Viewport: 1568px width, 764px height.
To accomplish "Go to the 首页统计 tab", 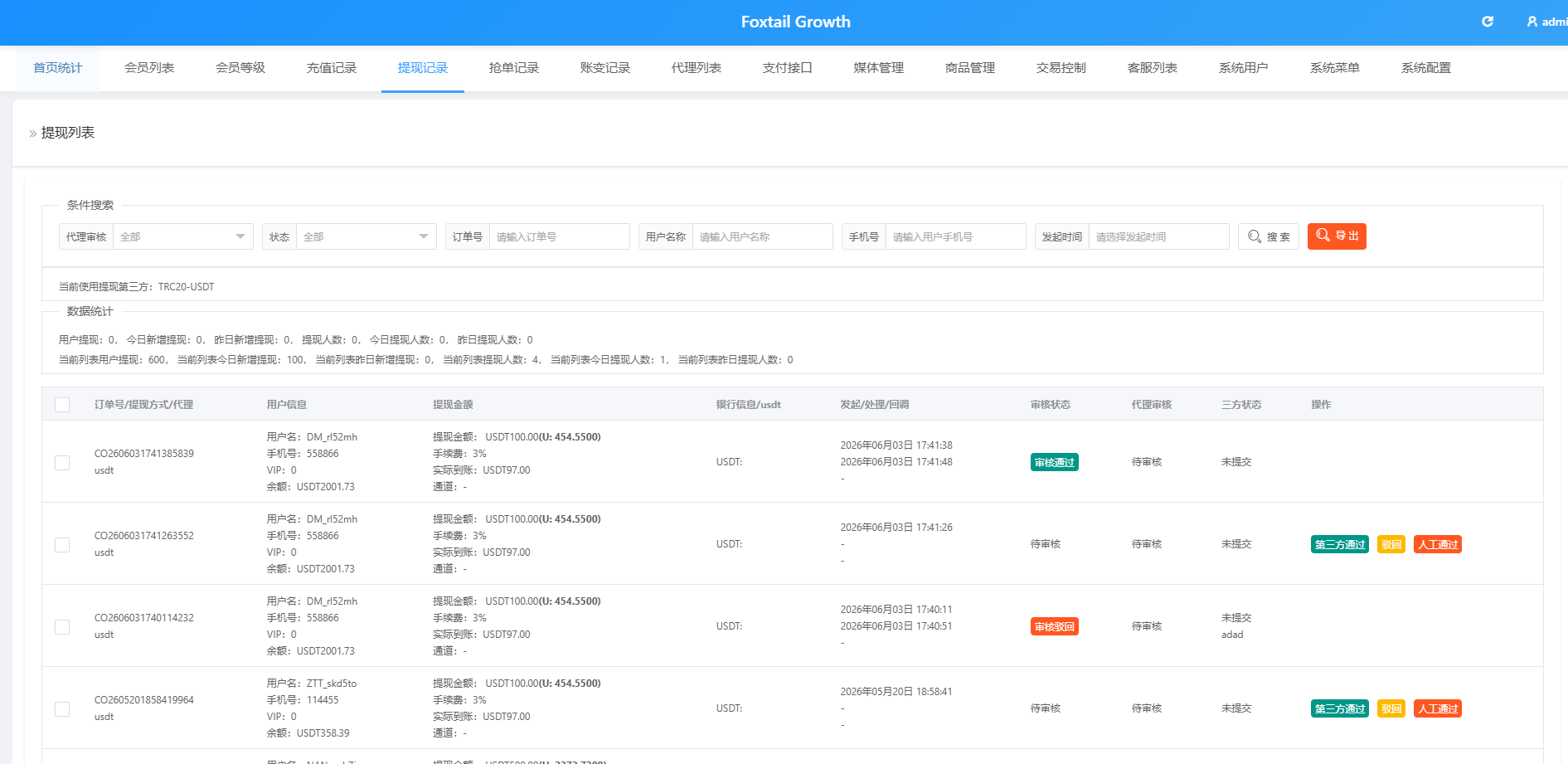I will [58, 68].
